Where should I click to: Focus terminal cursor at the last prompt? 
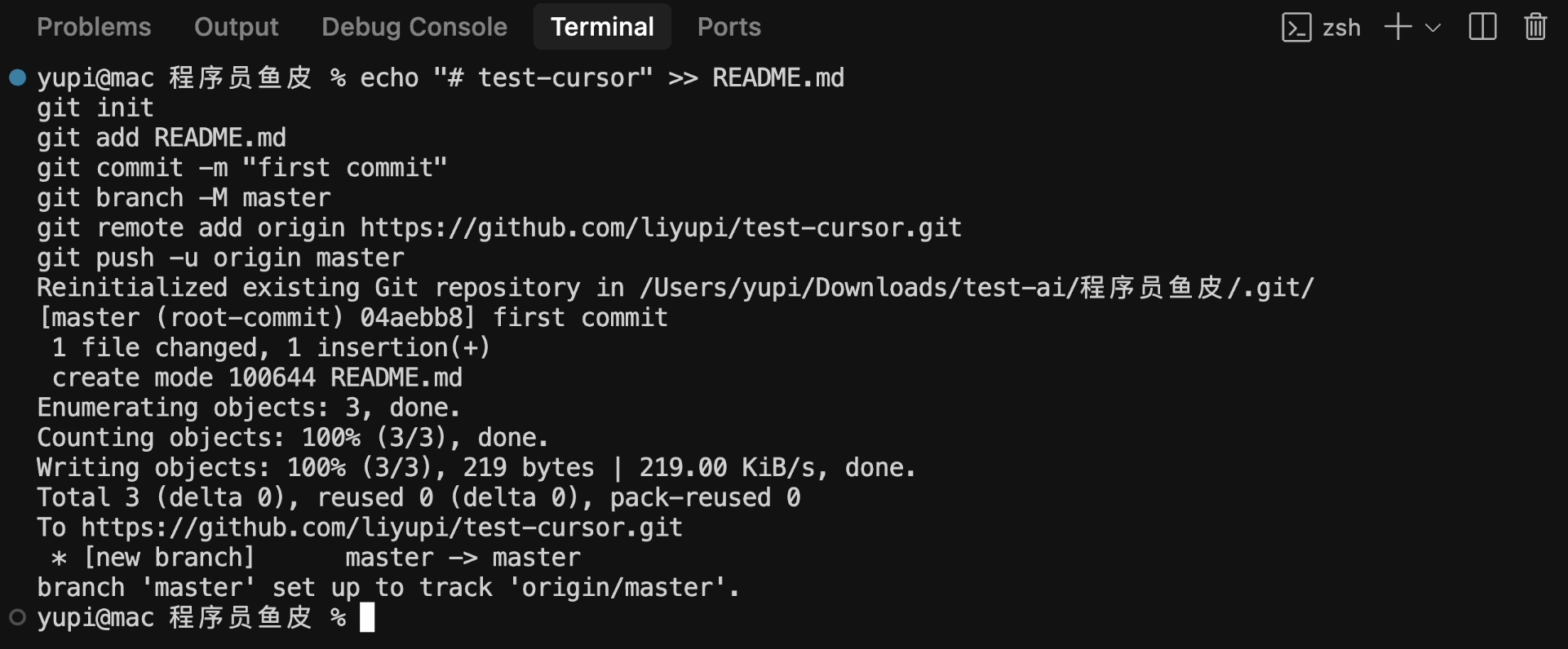click(x=367, y=617)
